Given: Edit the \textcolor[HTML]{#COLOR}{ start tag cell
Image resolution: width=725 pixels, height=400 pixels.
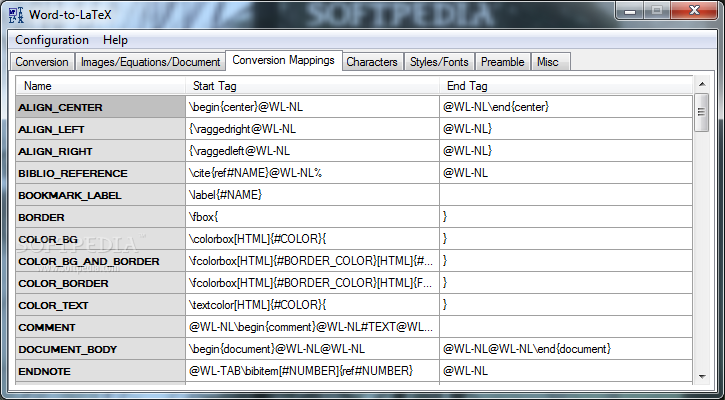Looking at the screenshot, I should click(313, 305).
